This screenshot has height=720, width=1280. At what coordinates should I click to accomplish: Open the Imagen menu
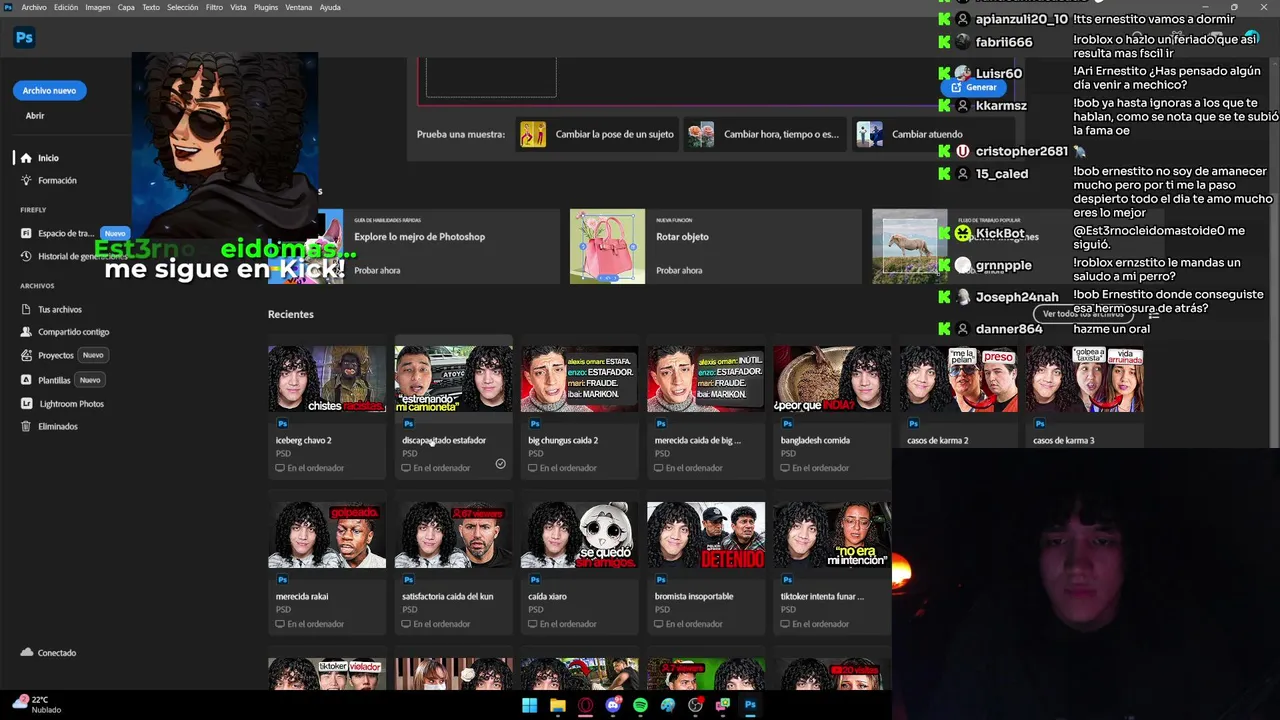pyautogui.click(x=98, y=7)
